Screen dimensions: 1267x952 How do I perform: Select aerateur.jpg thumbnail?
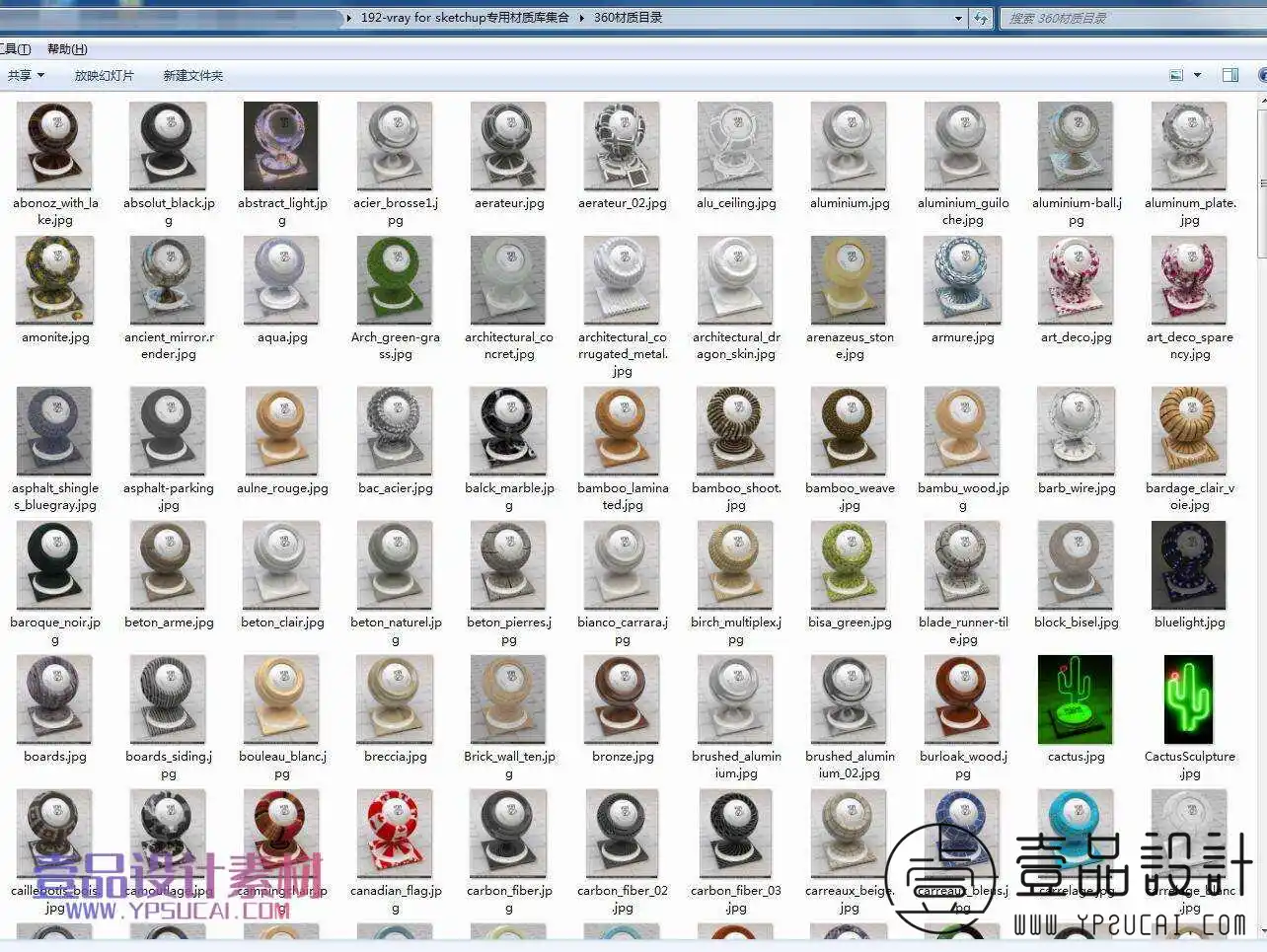(508, 146)
